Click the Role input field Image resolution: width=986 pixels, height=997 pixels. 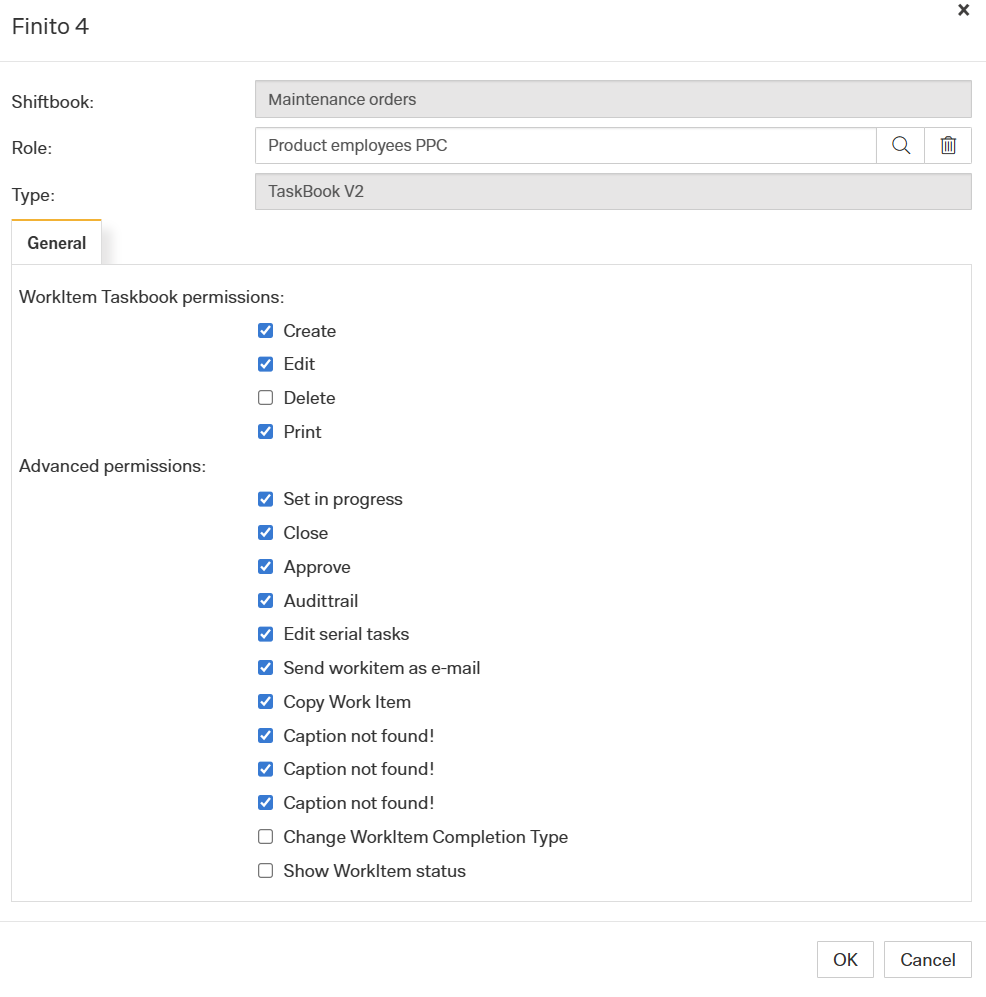pos(565,146)
